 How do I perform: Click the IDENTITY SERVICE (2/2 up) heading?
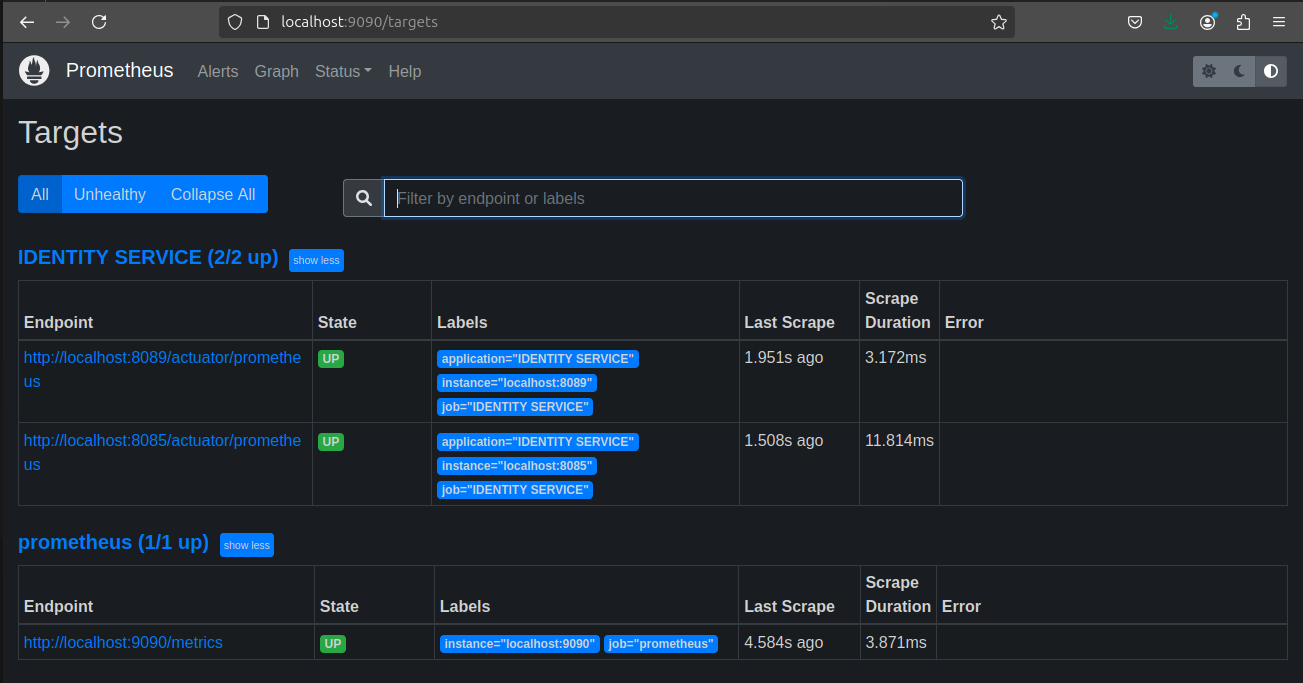coord(148,257)
